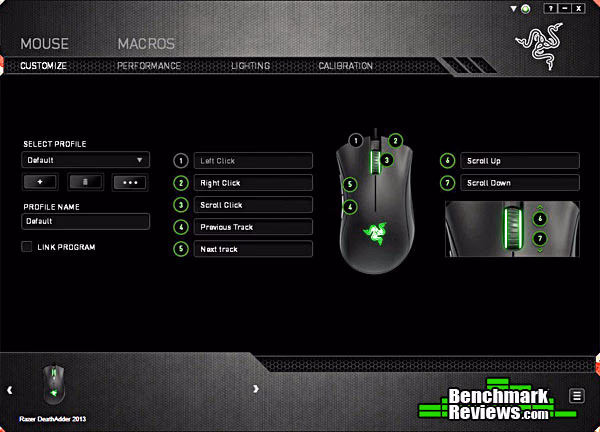
Task: Enable the LINK PROGRAM checkbox
Action: click(x=27, y=246)
